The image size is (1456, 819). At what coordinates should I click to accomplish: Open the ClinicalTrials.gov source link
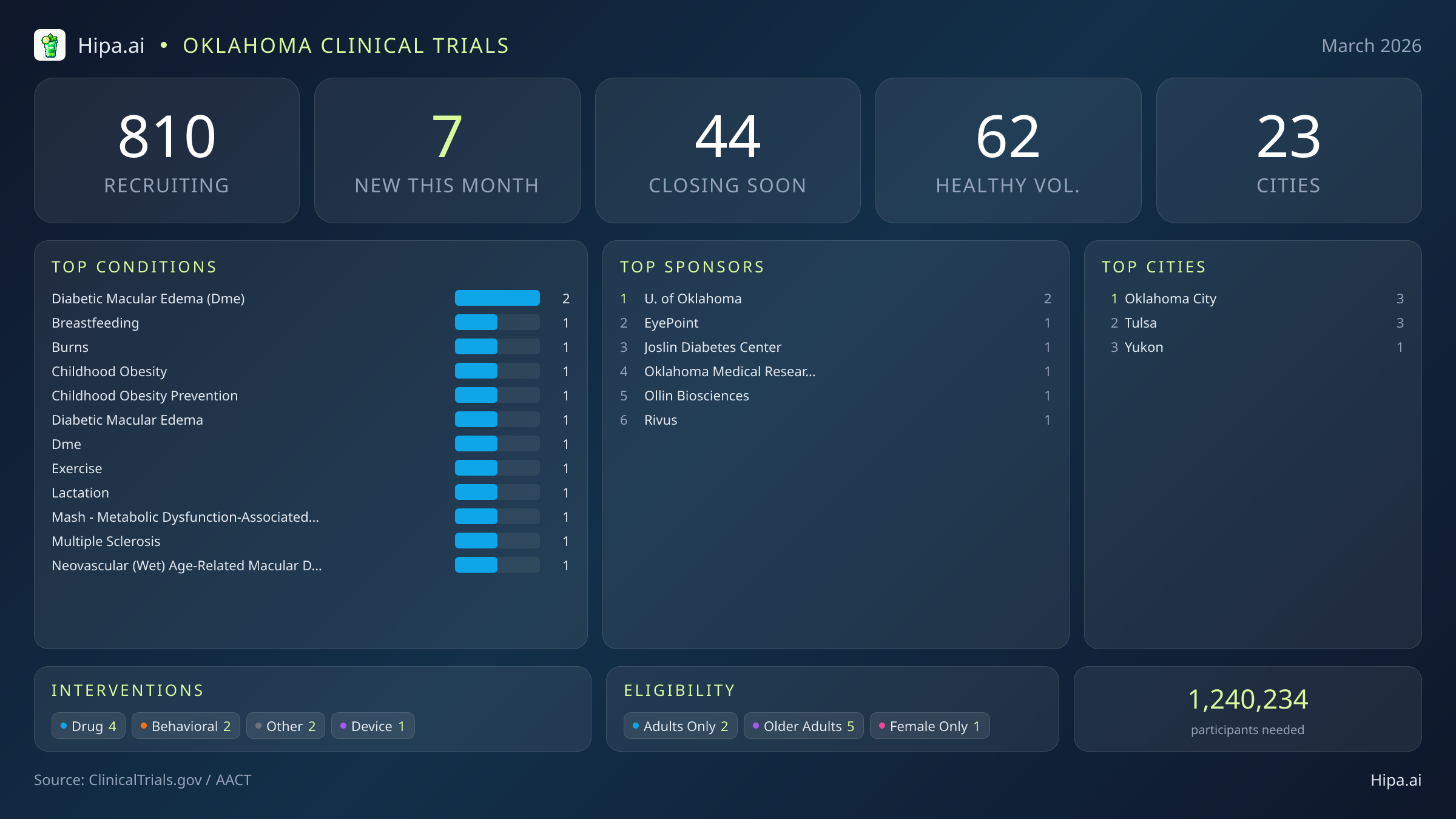click(146, 780)
